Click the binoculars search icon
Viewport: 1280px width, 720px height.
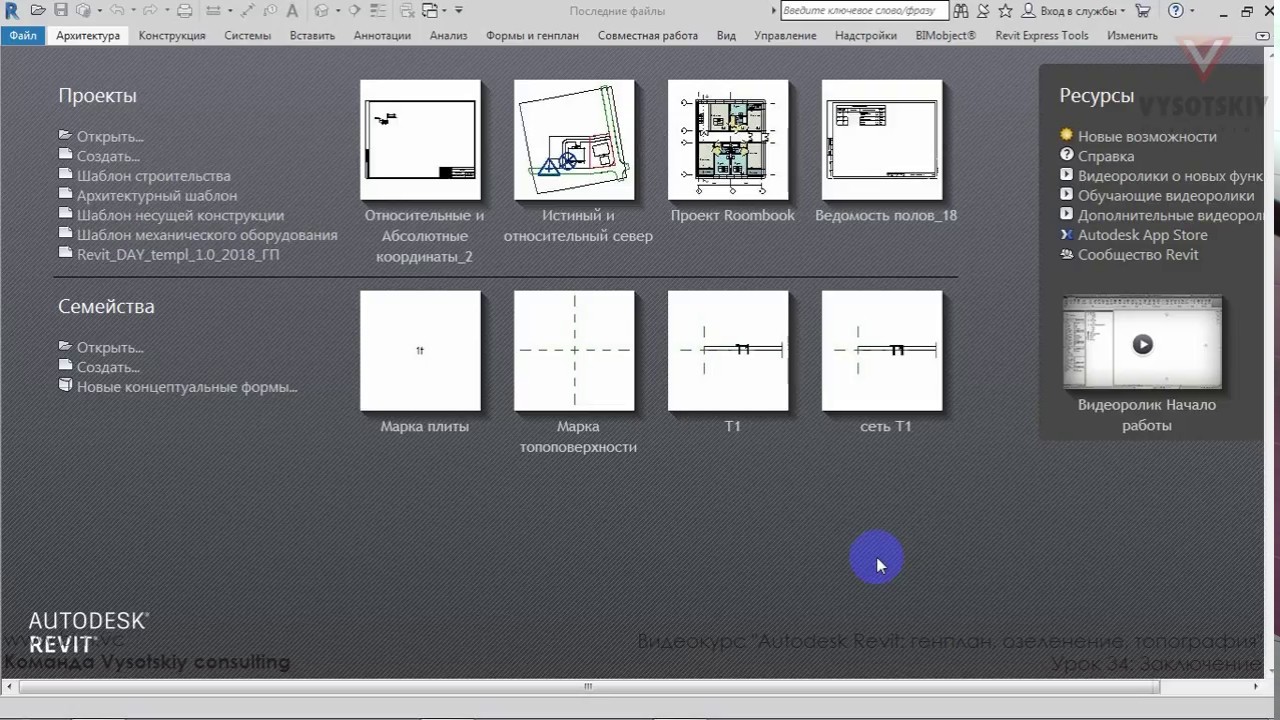coord(961,11)
